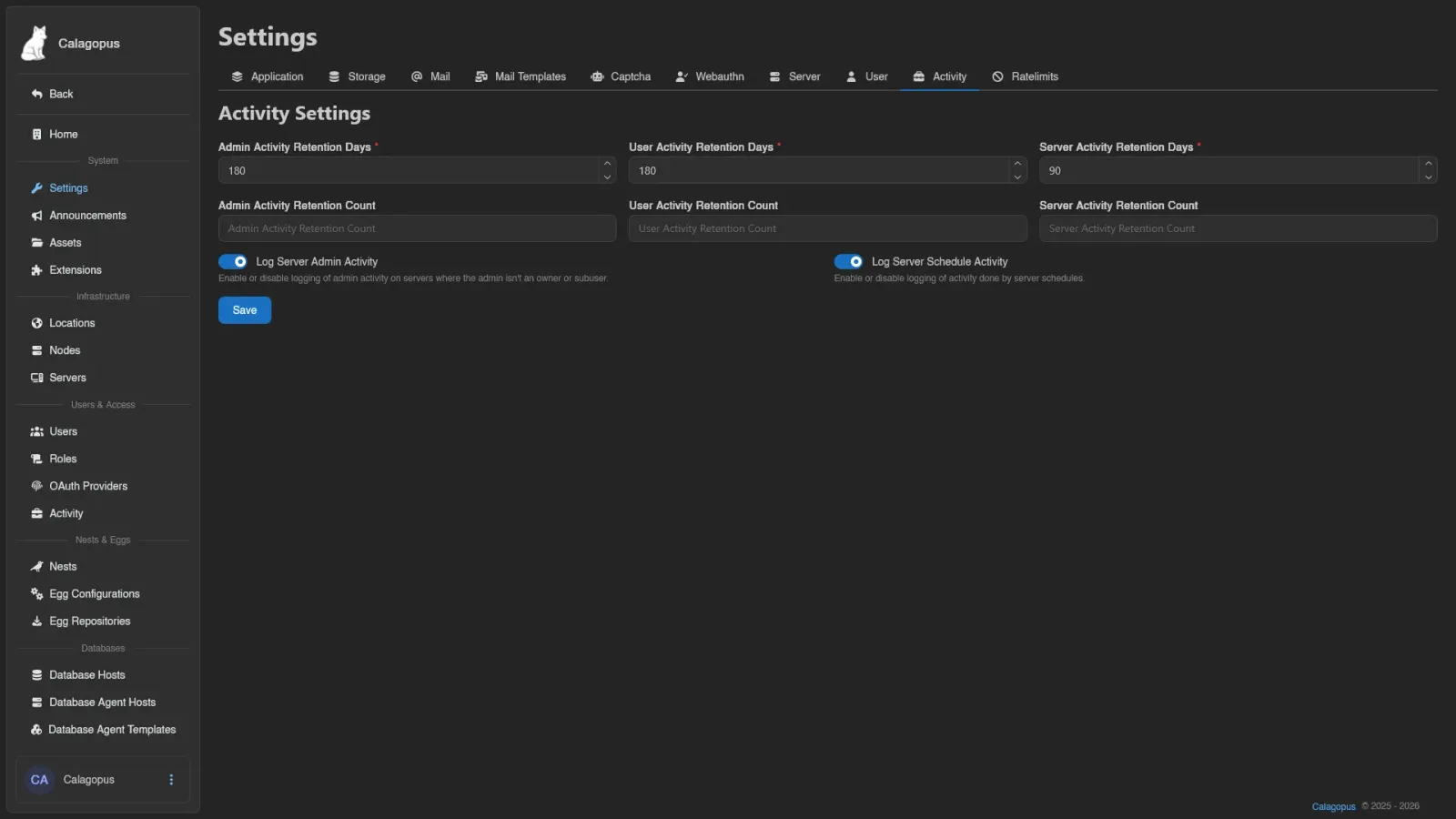Switch to the Mail tab

coord(430,76)
